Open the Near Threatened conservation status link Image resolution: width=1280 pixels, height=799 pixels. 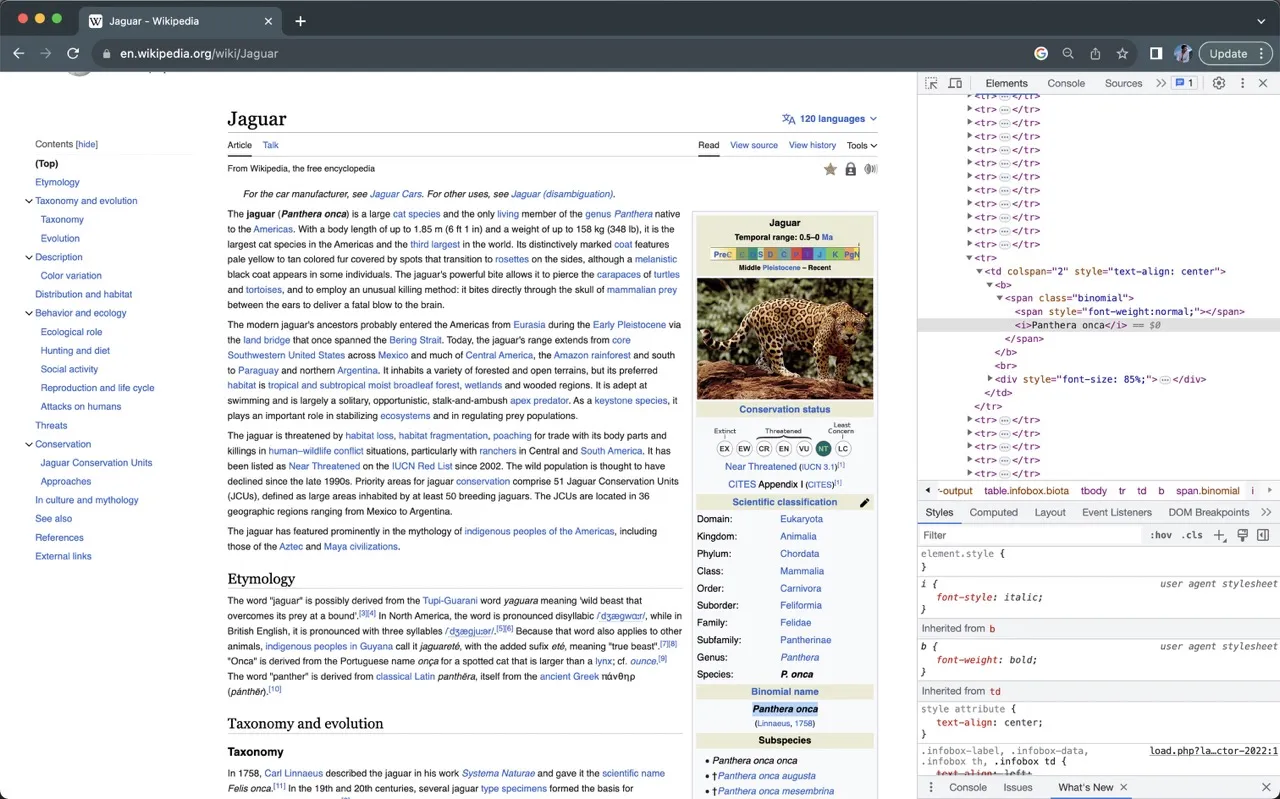click(760, 467)
